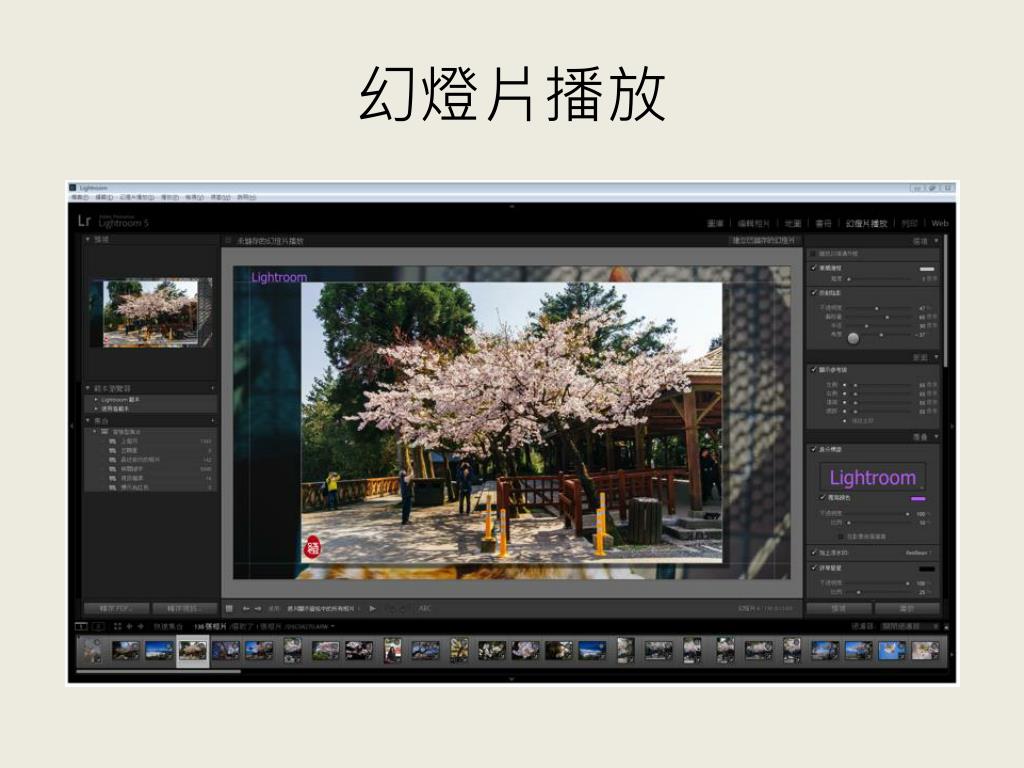Expand the Lightroom Templates folder

97,399
